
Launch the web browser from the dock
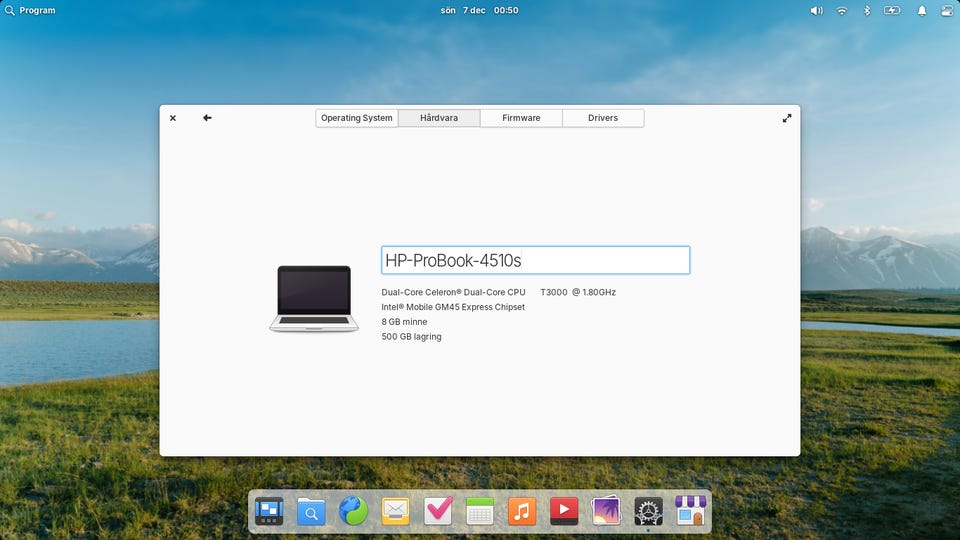353,511
